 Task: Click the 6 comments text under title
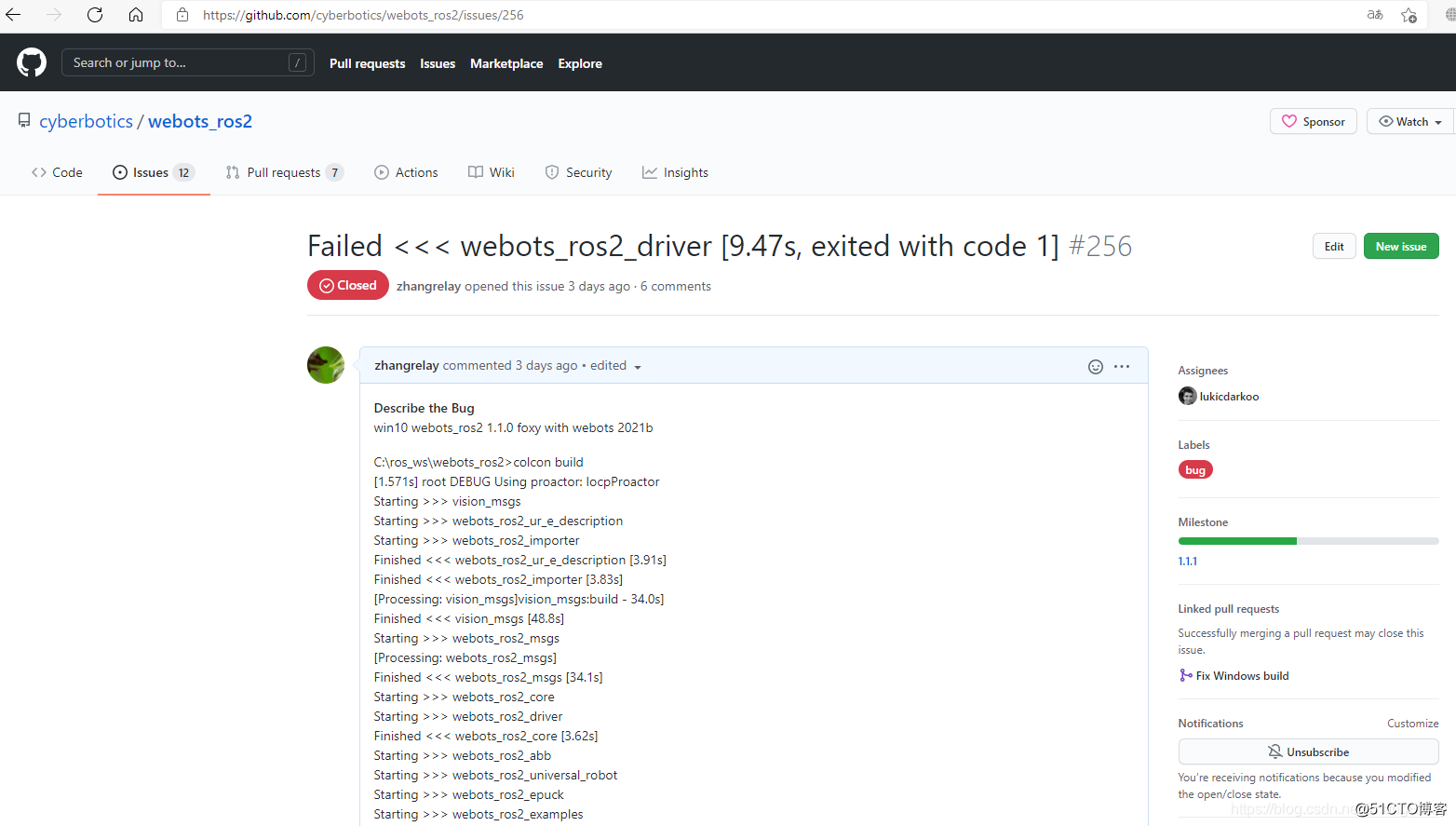tap(676, 286)
